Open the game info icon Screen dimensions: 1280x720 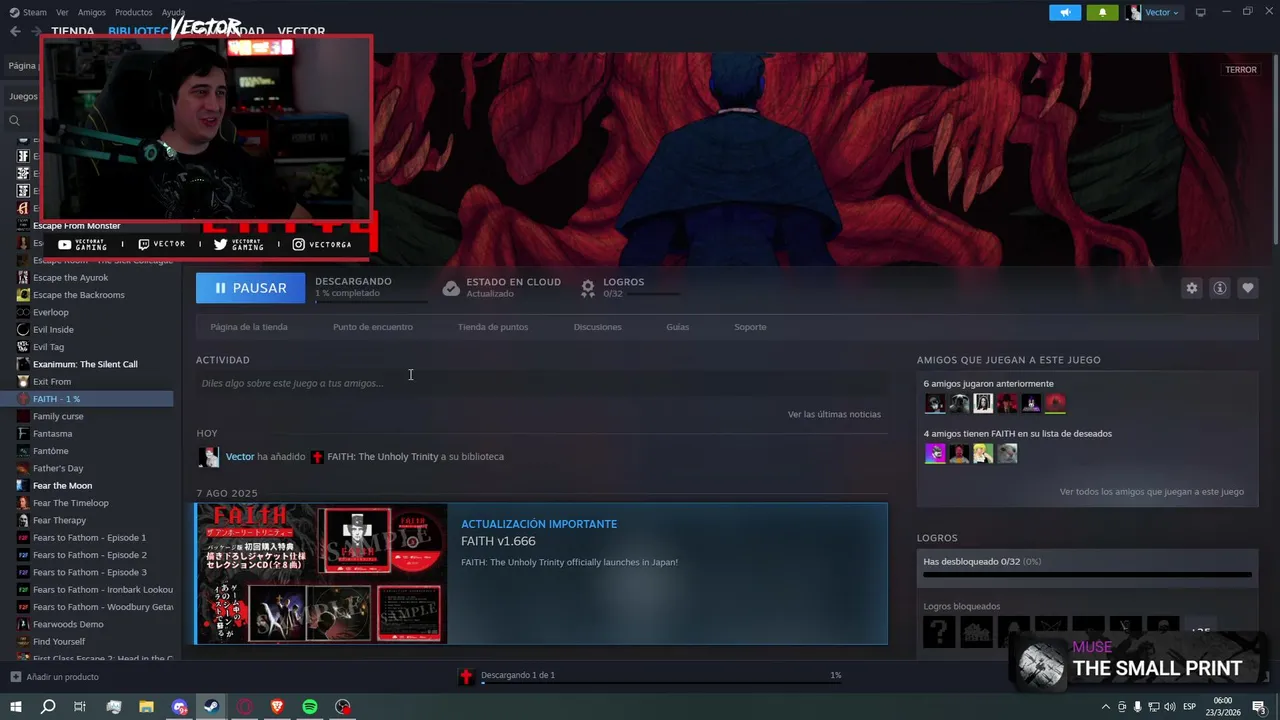[1219, 288]
